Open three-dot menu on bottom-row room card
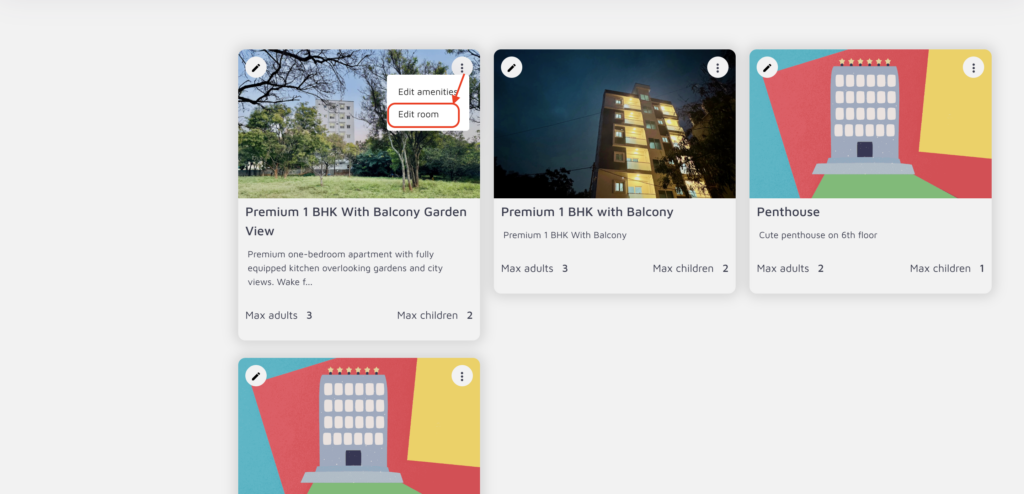 point(461,376)
